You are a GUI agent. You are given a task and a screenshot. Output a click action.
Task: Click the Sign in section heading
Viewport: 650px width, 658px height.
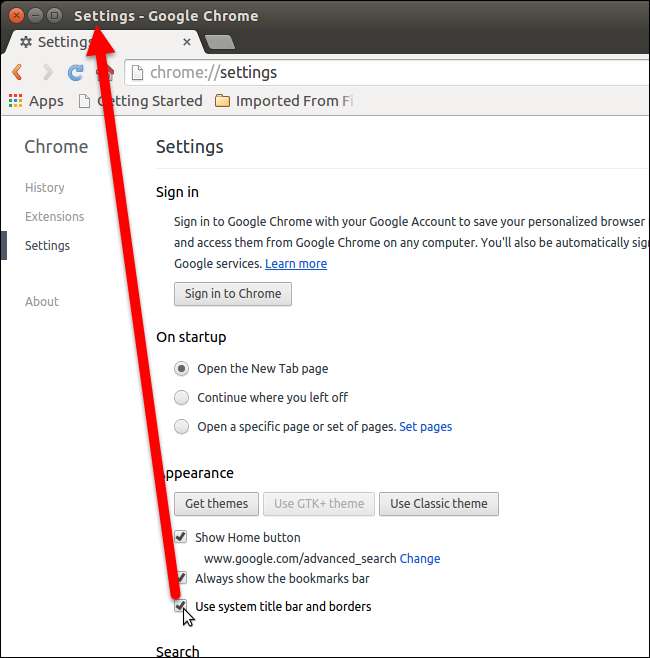178,192
